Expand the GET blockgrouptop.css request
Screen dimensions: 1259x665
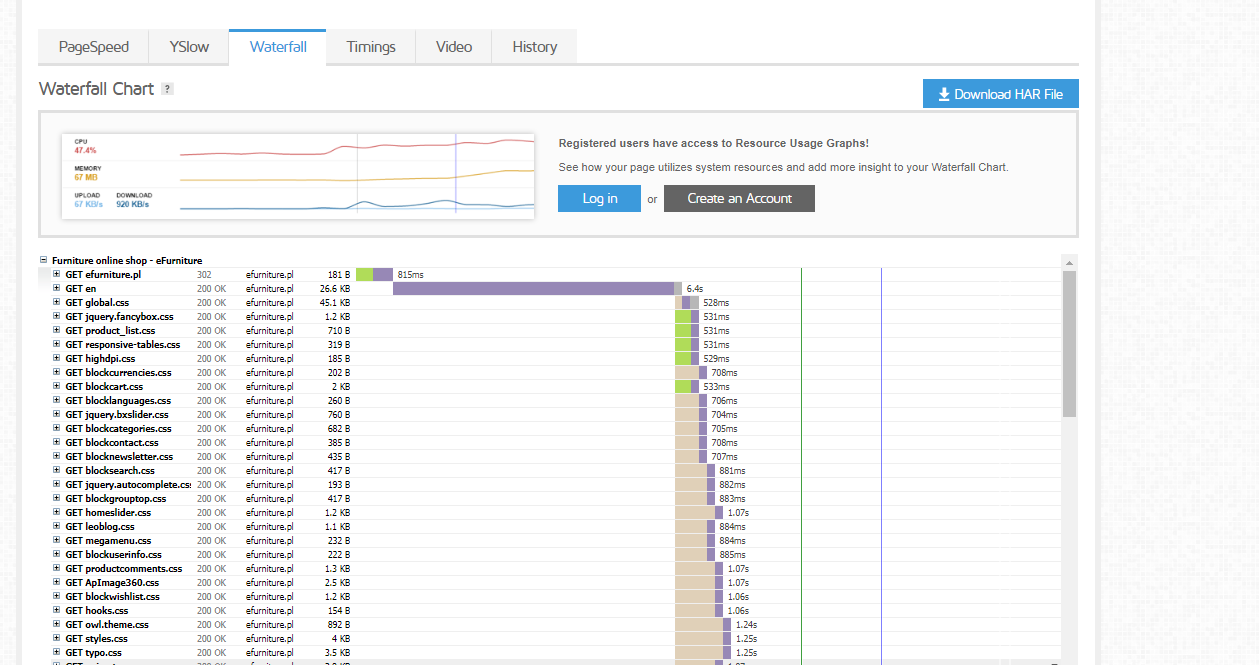pos(57,498)
